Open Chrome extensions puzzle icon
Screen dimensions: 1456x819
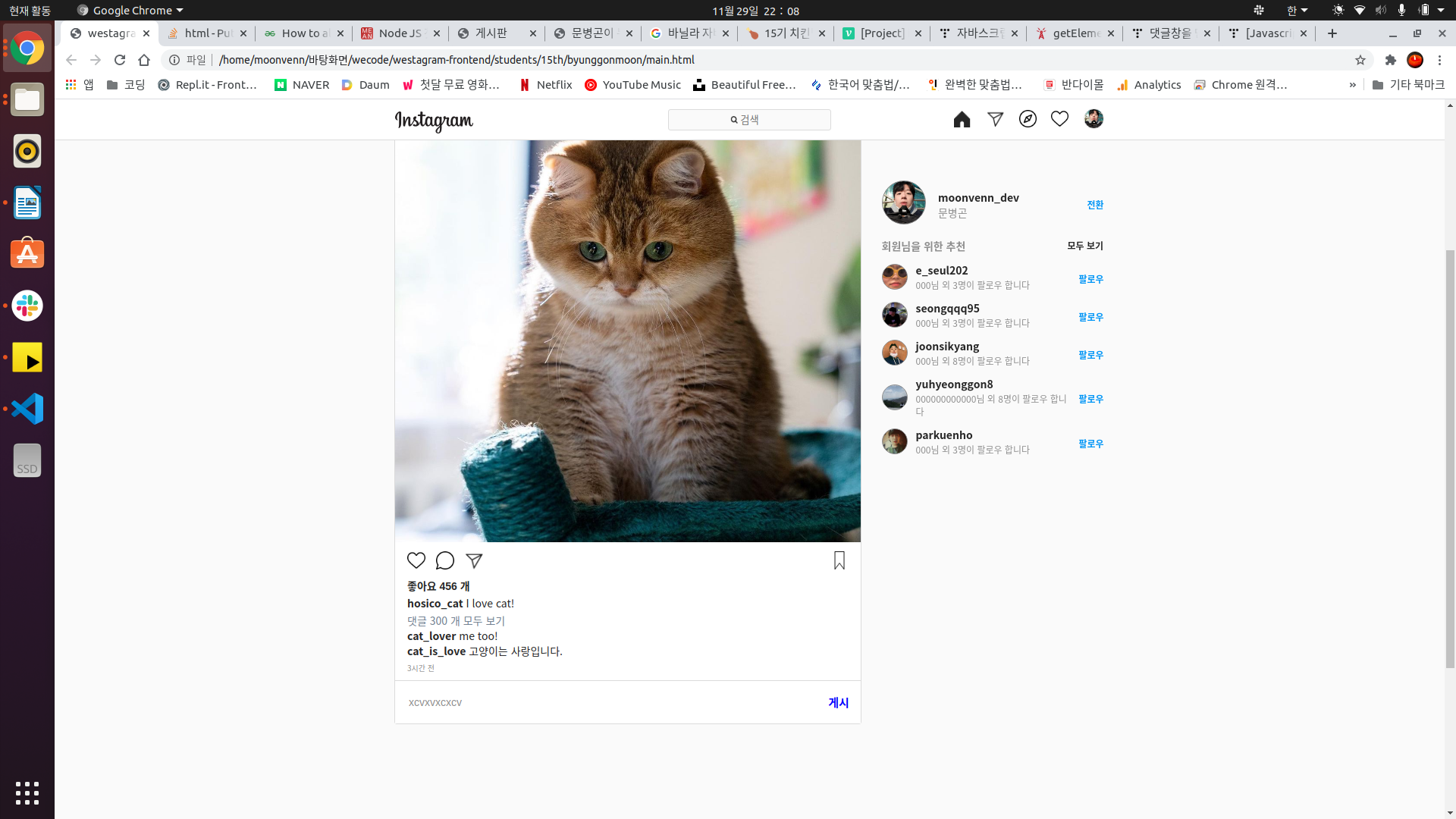(1391, 60)
